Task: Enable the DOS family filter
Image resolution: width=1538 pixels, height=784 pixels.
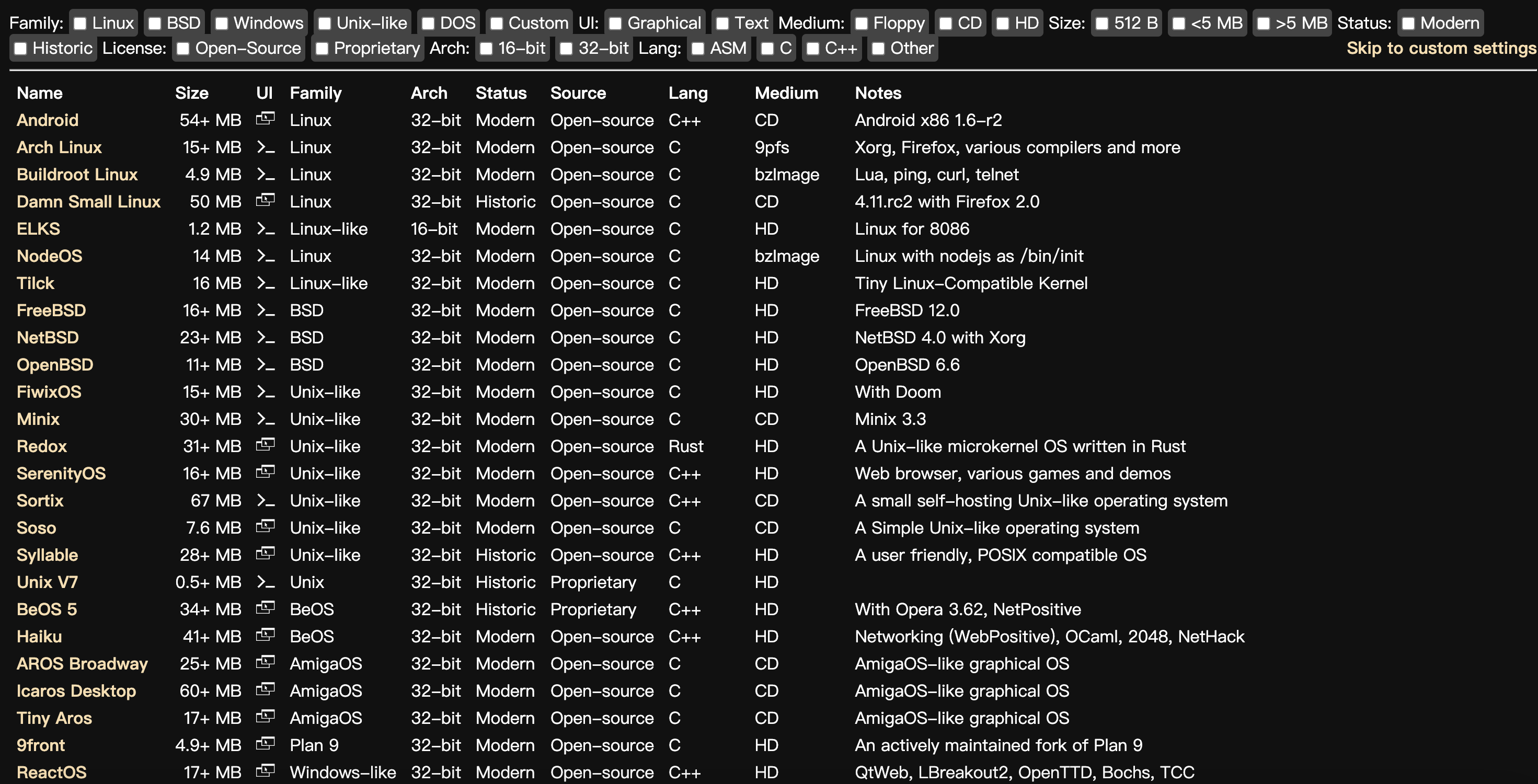Action: (x=428, y=24)
